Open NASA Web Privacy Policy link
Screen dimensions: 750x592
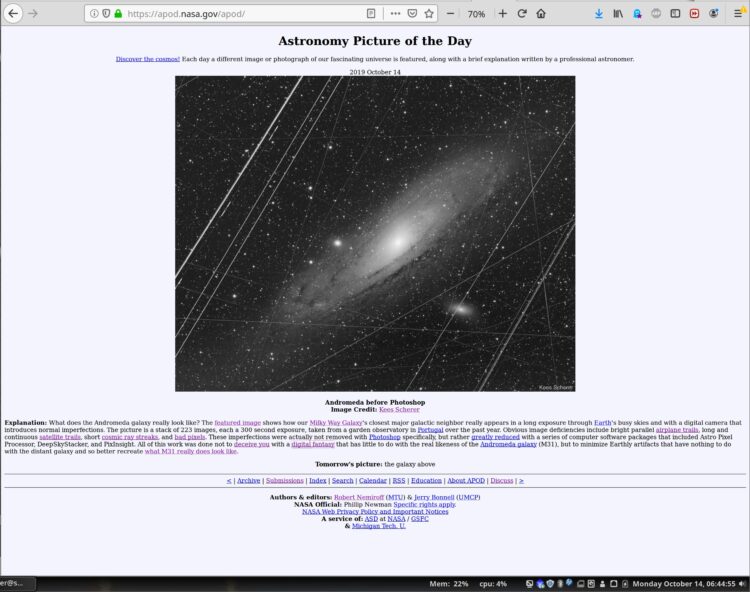click(x=375, y=512)
